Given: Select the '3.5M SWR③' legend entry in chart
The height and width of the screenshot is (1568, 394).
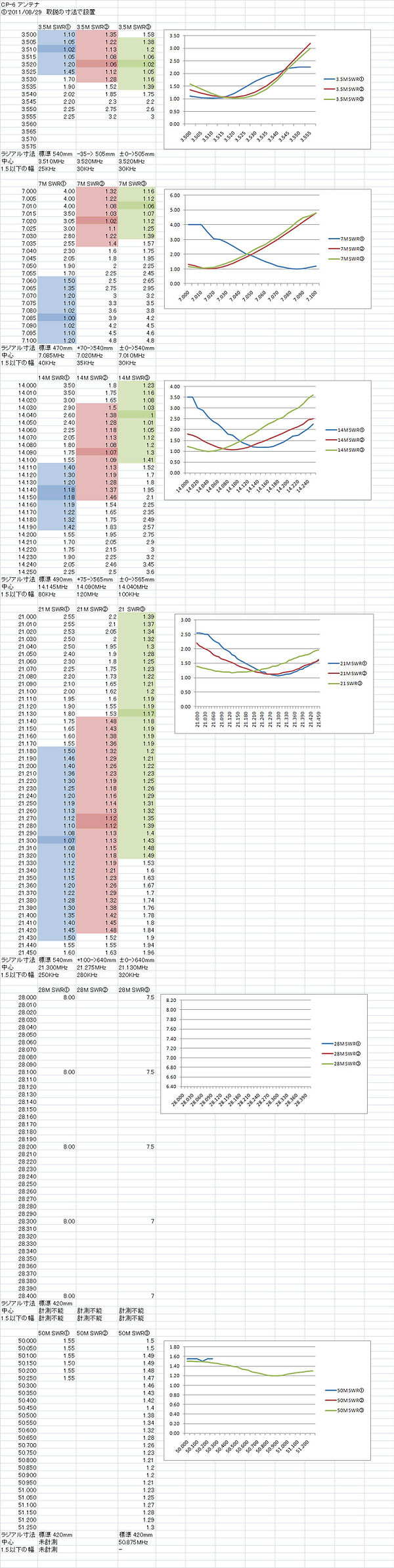Looking at the screenshot, I should 345,99.
